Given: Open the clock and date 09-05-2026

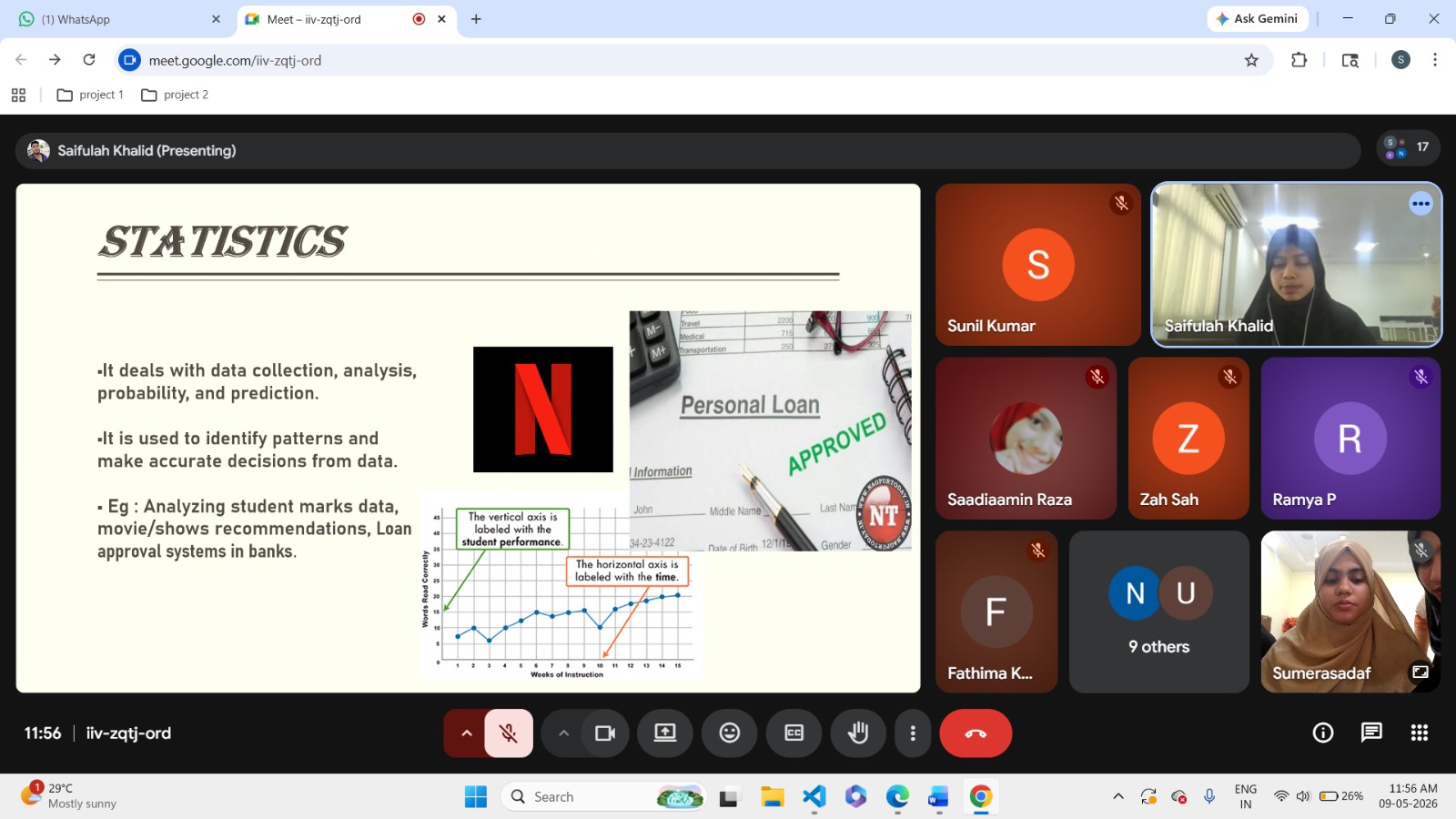Looking at the screenshot, I should tap(1408, 797).
